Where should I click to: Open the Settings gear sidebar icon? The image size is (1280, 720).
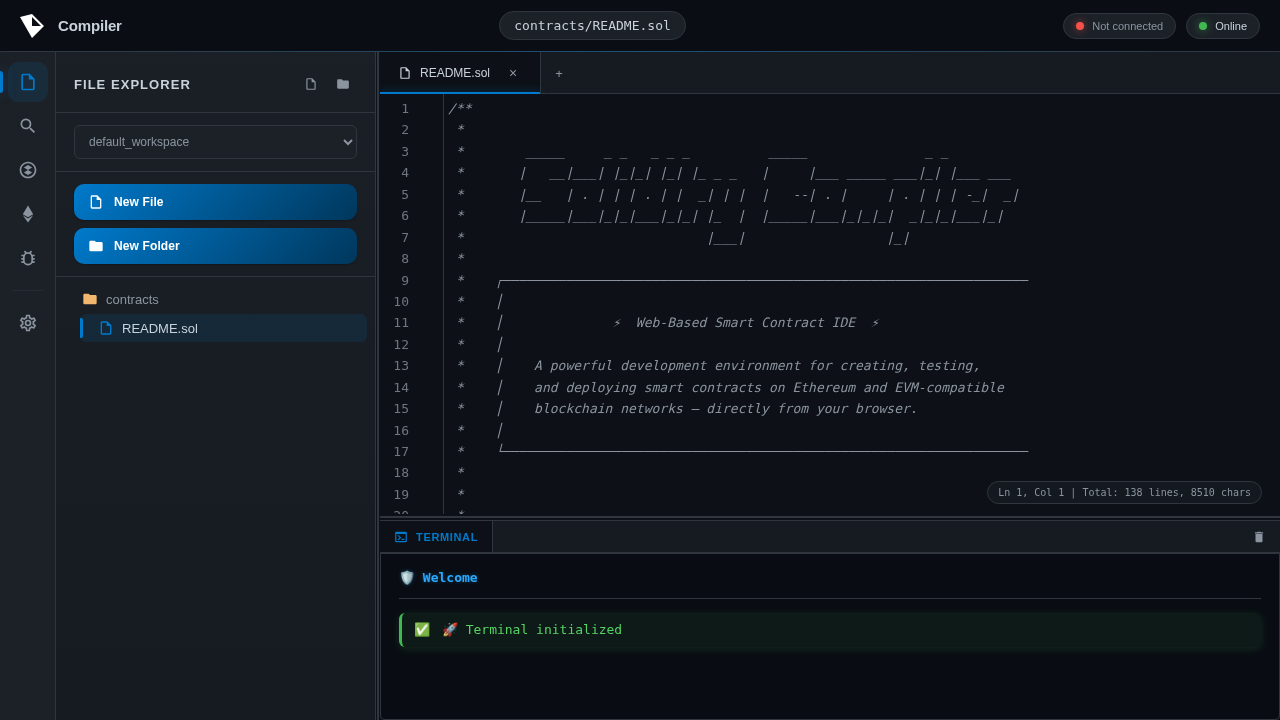click(x=28, y=323)
